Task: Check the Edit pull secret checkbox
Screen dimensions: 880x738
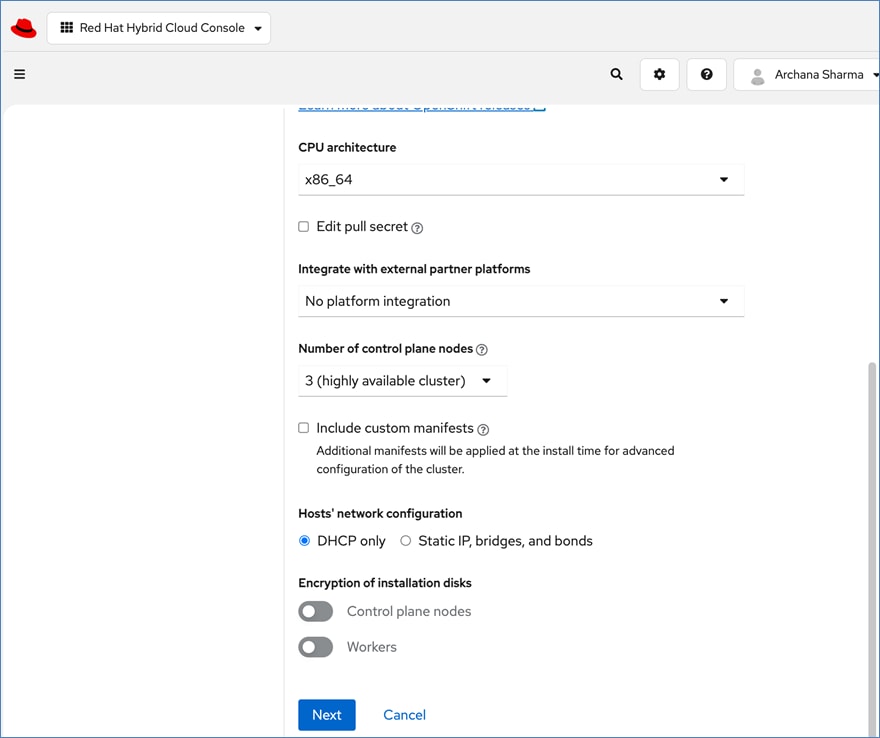Action: (x=304, y=226)
